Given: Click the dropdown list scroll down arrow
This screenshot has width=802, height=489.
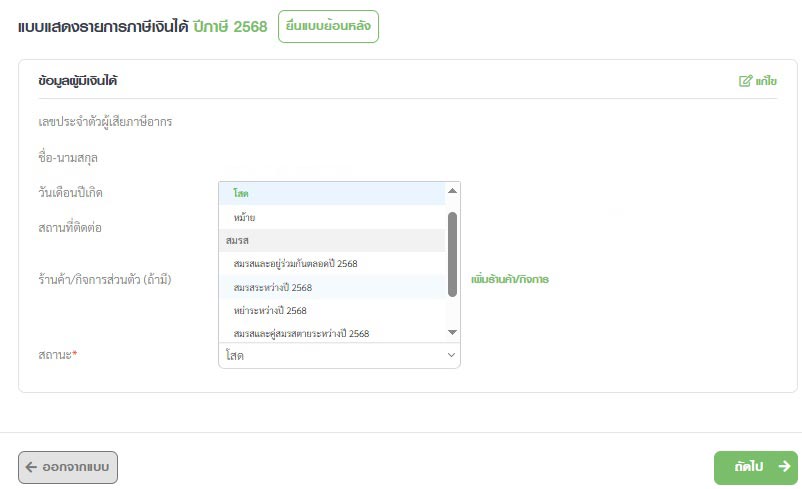Looking at the screenshot, I should coord(452,332).
